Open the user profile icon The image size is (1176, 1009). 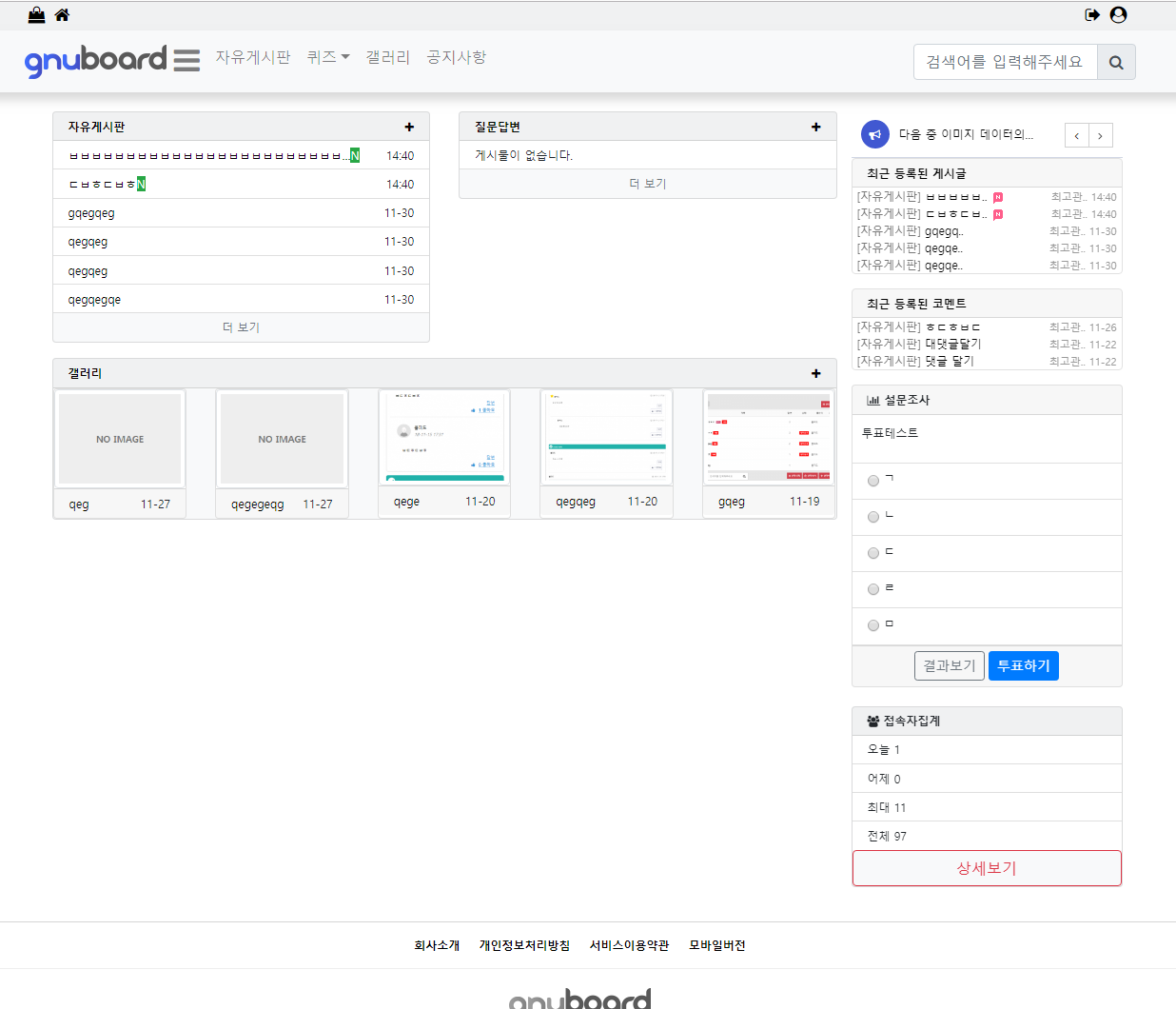pos(1119,14)
